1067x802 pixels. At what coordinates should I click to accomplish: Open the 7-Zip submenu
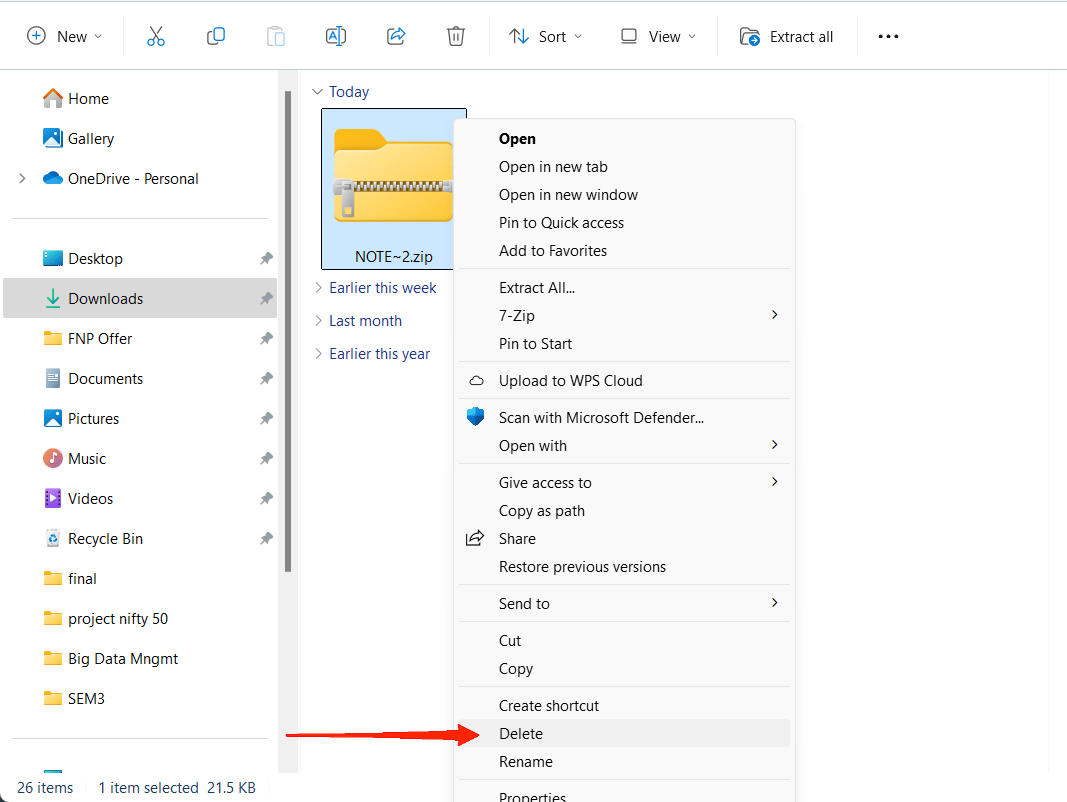[x=624, y=316]
